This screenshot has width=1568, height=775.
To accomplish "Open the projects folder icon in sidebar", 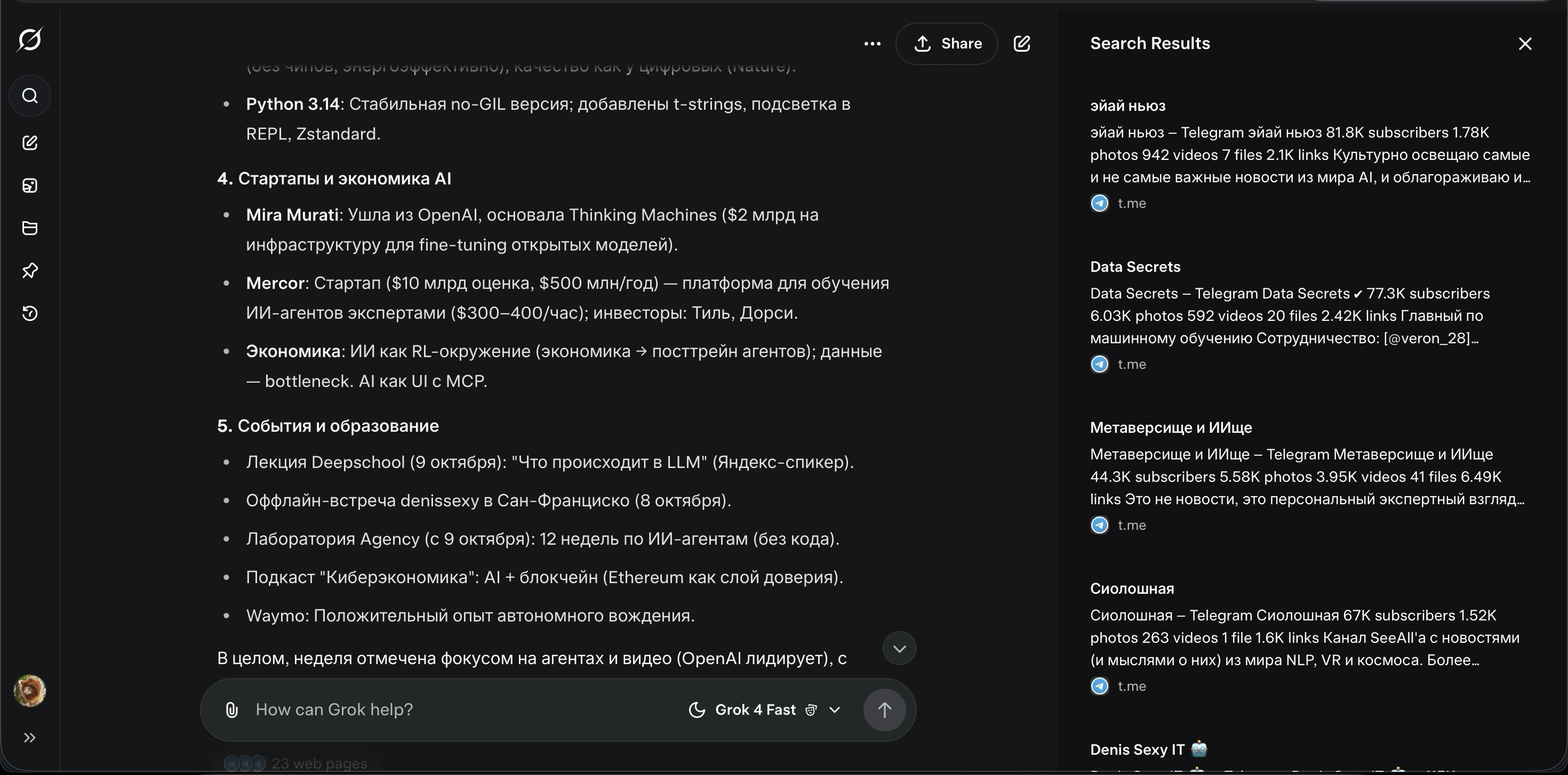I will point(30,228).
